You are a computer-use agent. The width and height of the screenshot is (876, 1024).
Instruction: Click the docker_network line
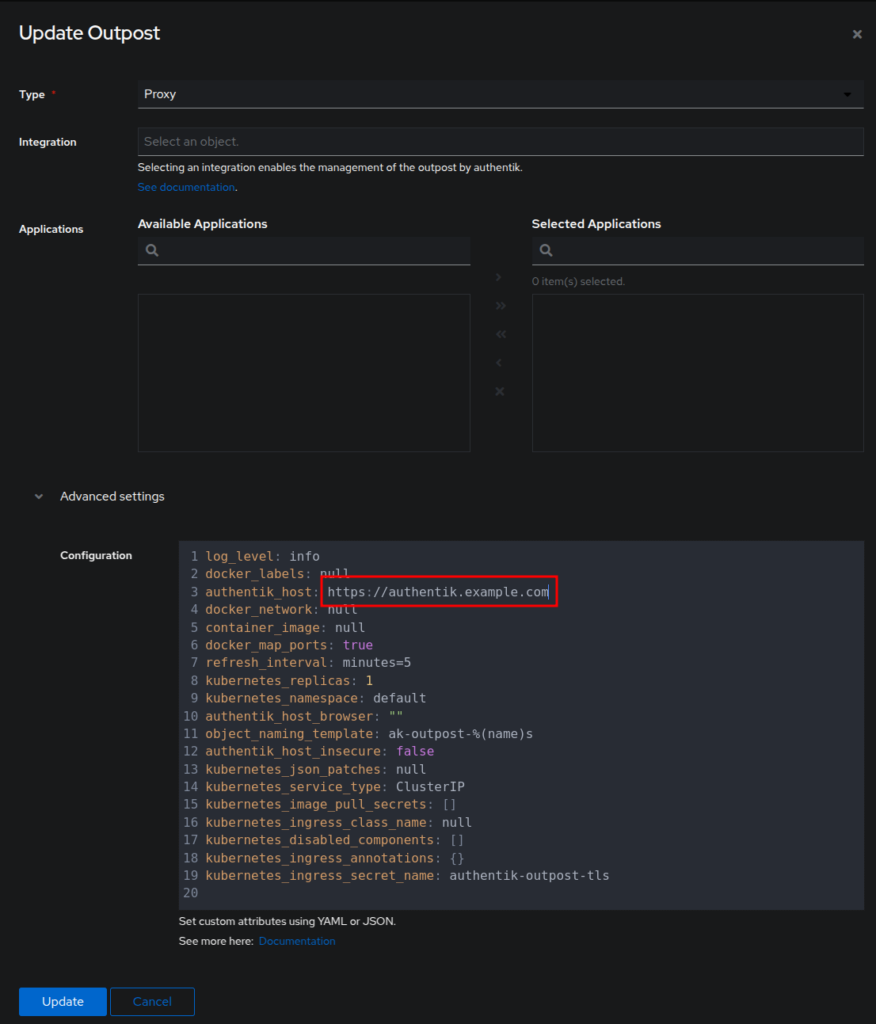point(282,610)
